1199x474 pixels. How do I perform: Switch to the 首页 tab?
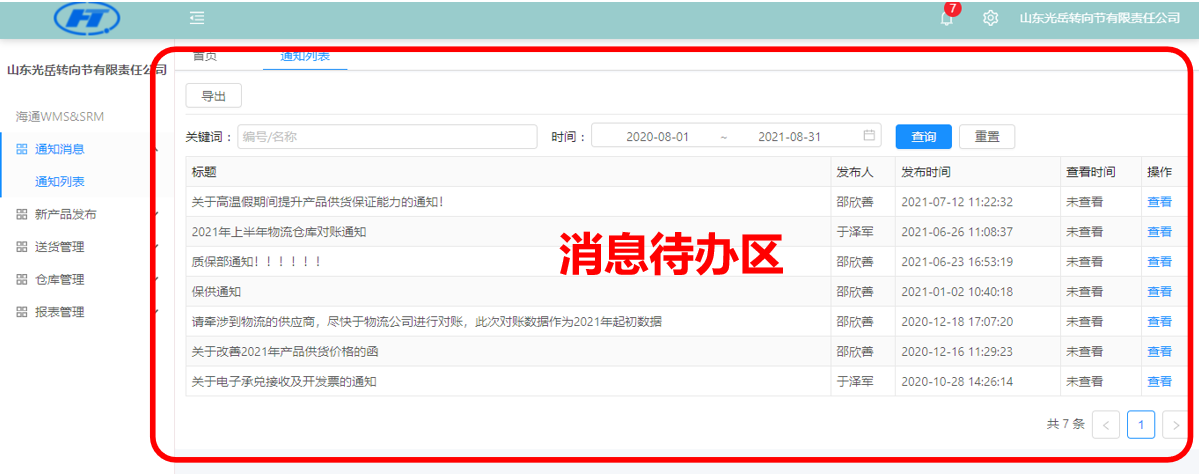(x=205, y=57)
